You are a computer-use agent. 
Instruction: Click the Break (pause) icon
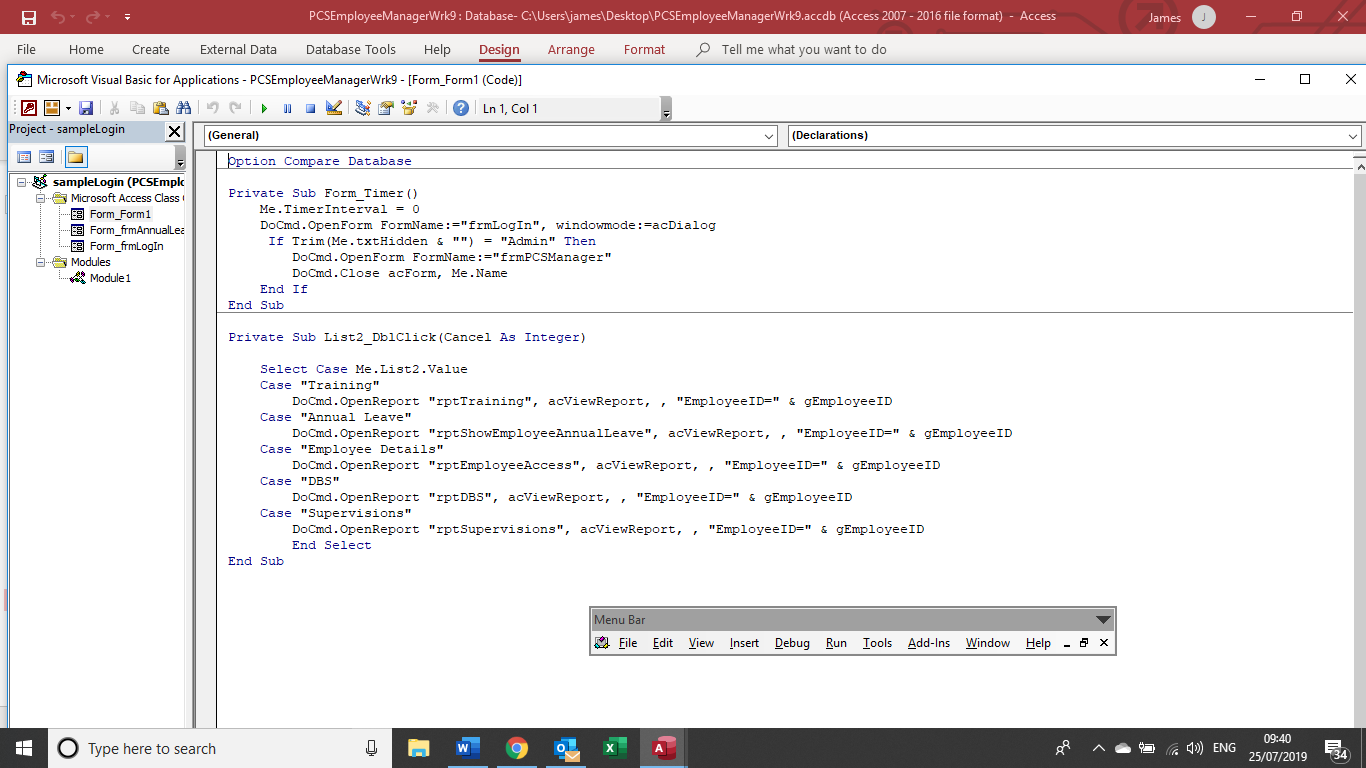point(287,108)
